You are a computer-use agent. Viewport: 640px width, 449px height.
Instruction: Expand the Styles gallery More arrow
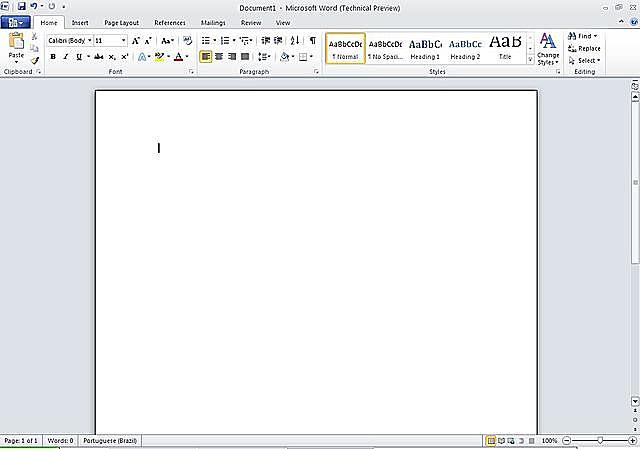pyautogui.click(x=530, y=60)
